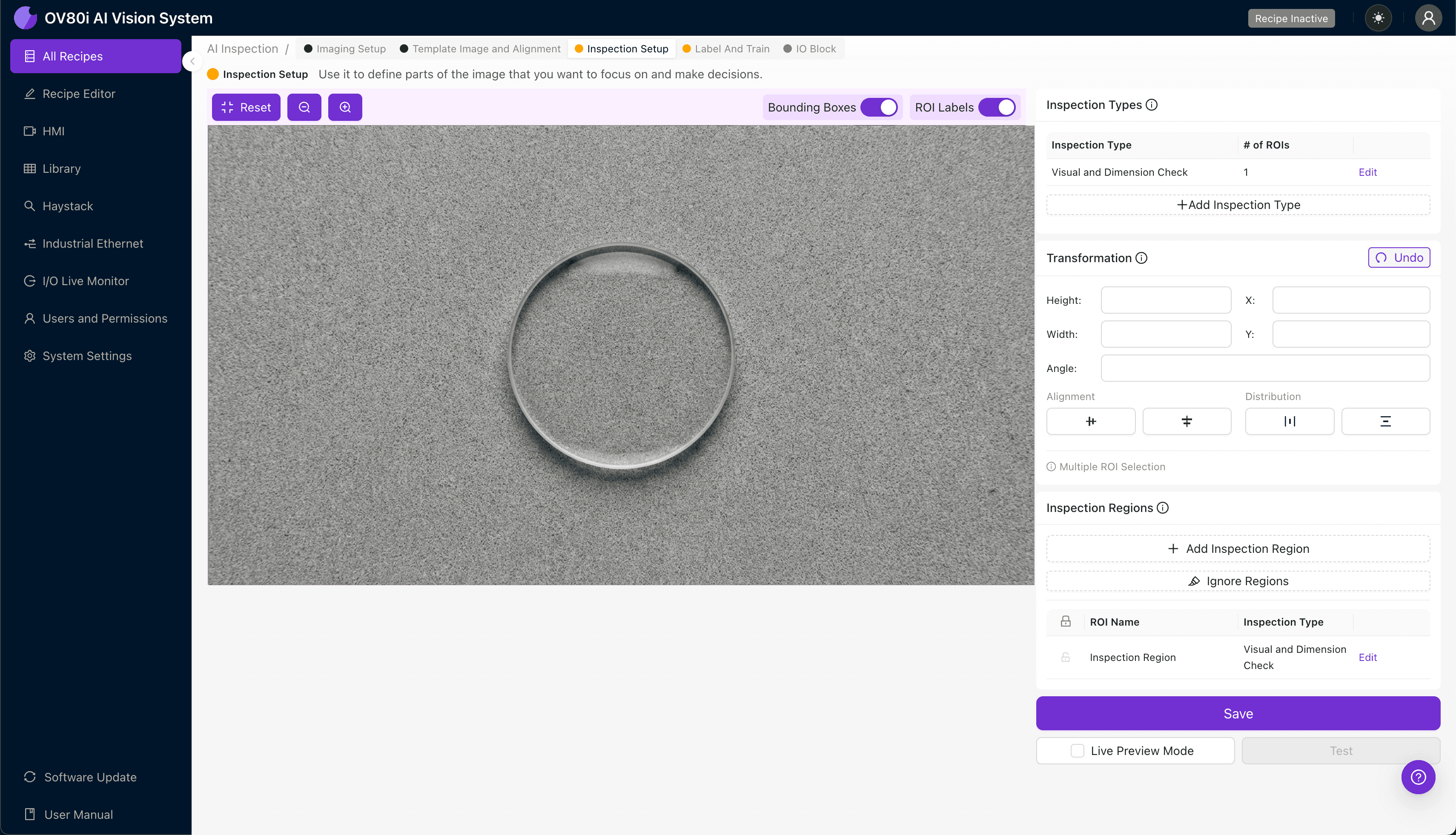Click the horizontal alignment icon under Alignment
The image size is (1456, 835).
(x=1091, y=421)
